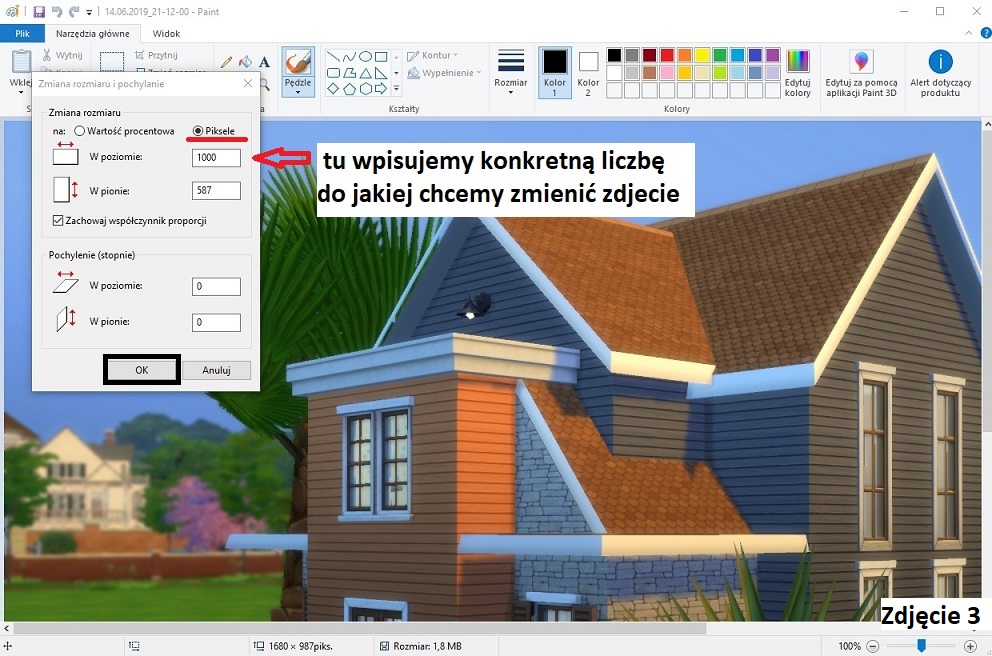Click the Przytnij crop button
This screenshot has height=656, width=992.
tap(156, 55)
